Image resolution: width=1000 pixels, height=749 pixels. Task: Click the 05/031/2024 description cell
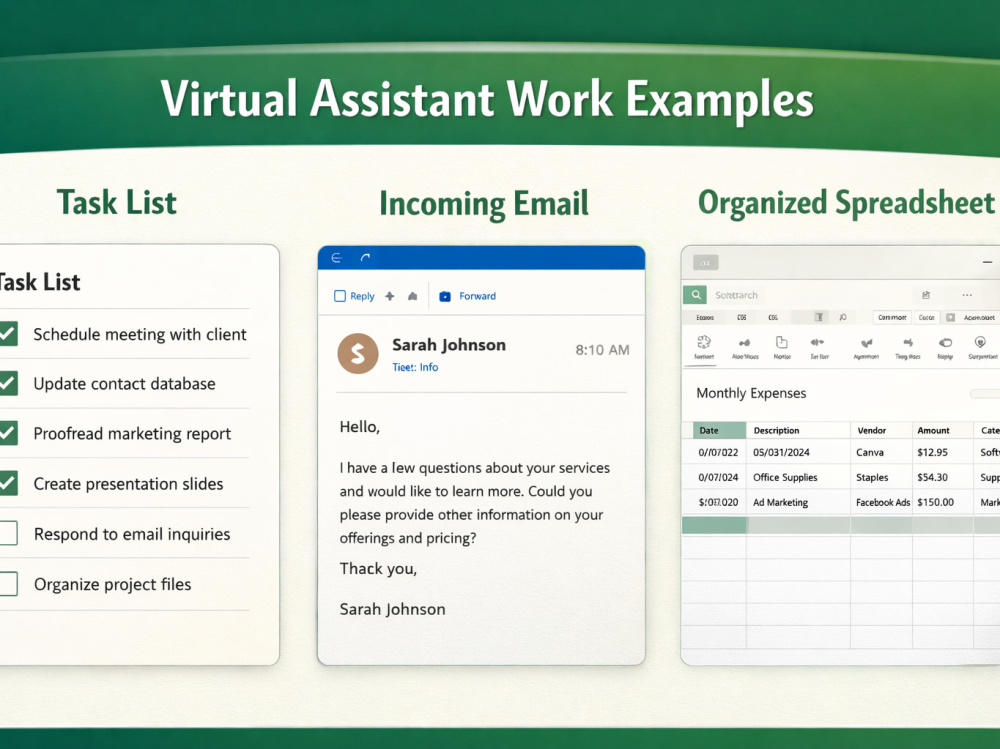[x=798, y=452]
